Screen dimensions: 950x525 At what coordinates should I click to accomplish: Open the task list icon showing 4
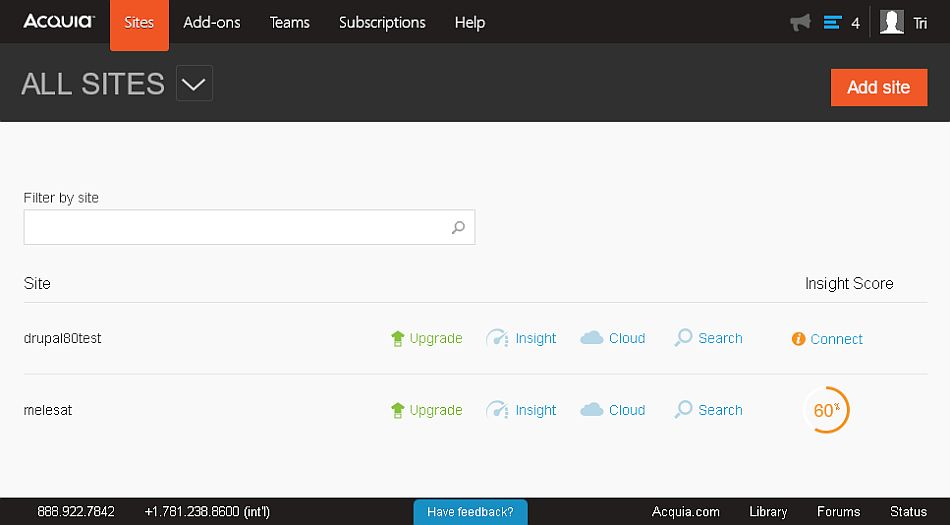coord(833,22)
